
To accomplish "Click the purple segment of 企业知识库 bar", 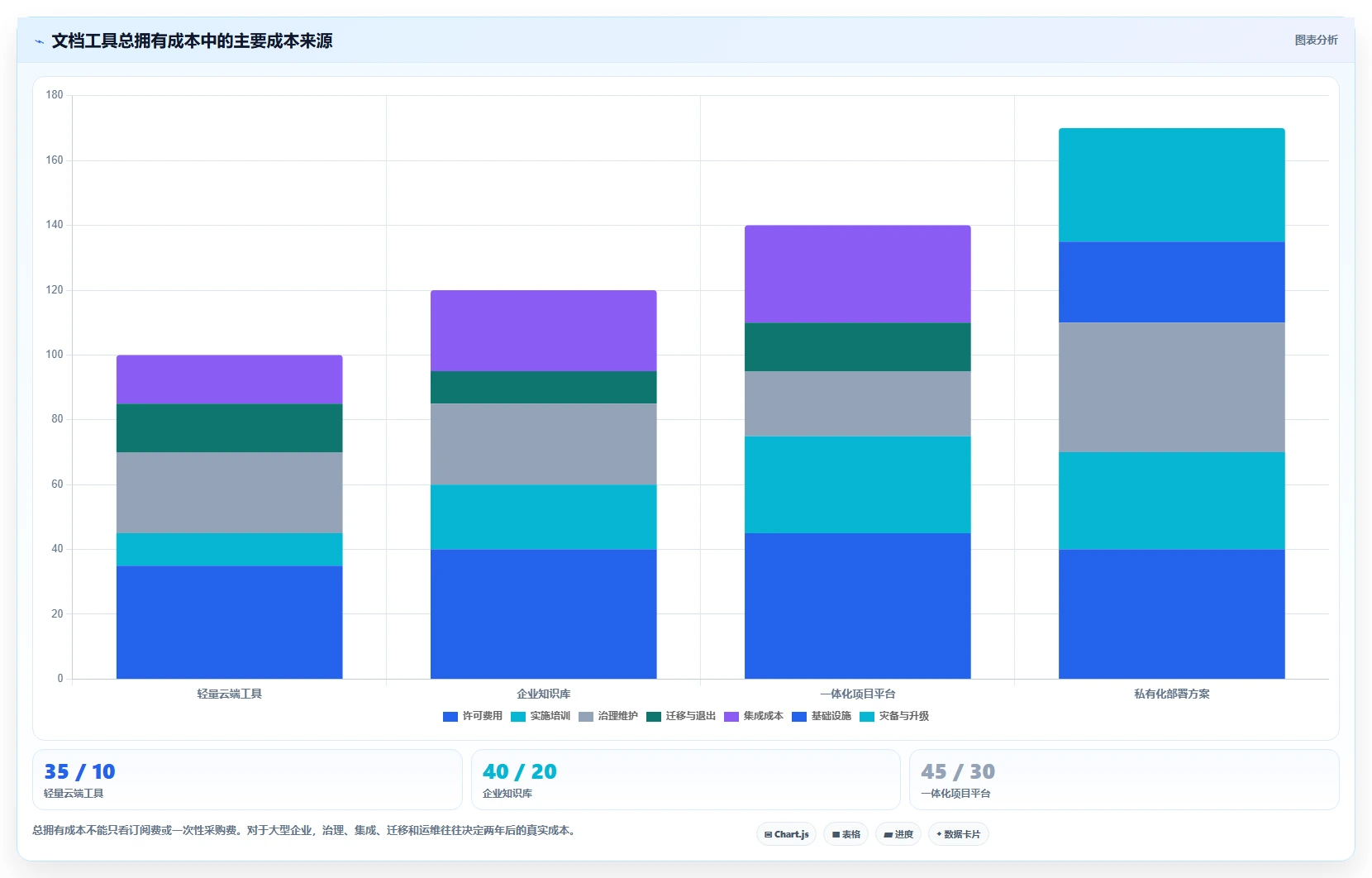I will tap(543, 331).
